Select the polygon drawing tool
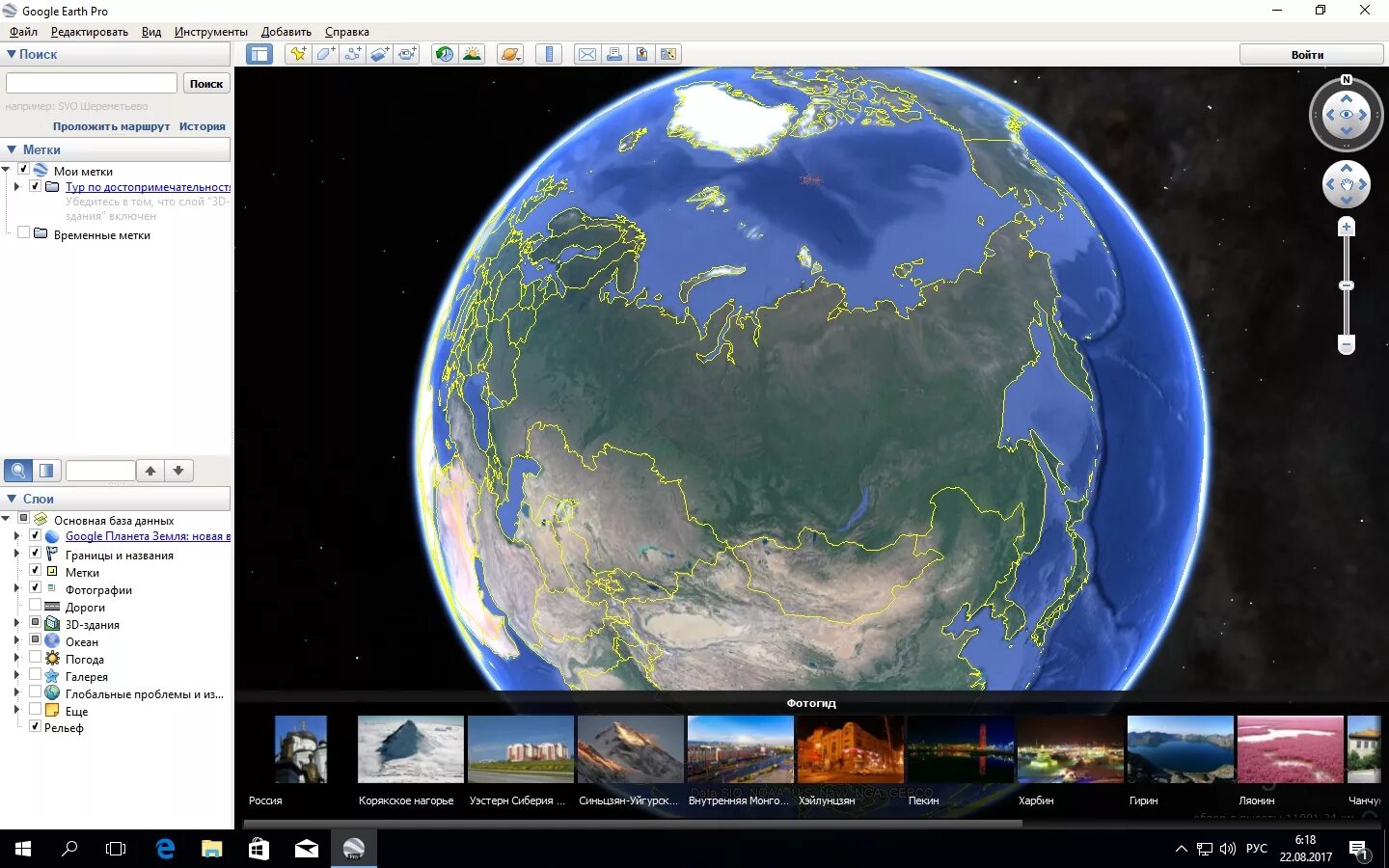This screenshot has height=868, width=1389. coord(325,54)
